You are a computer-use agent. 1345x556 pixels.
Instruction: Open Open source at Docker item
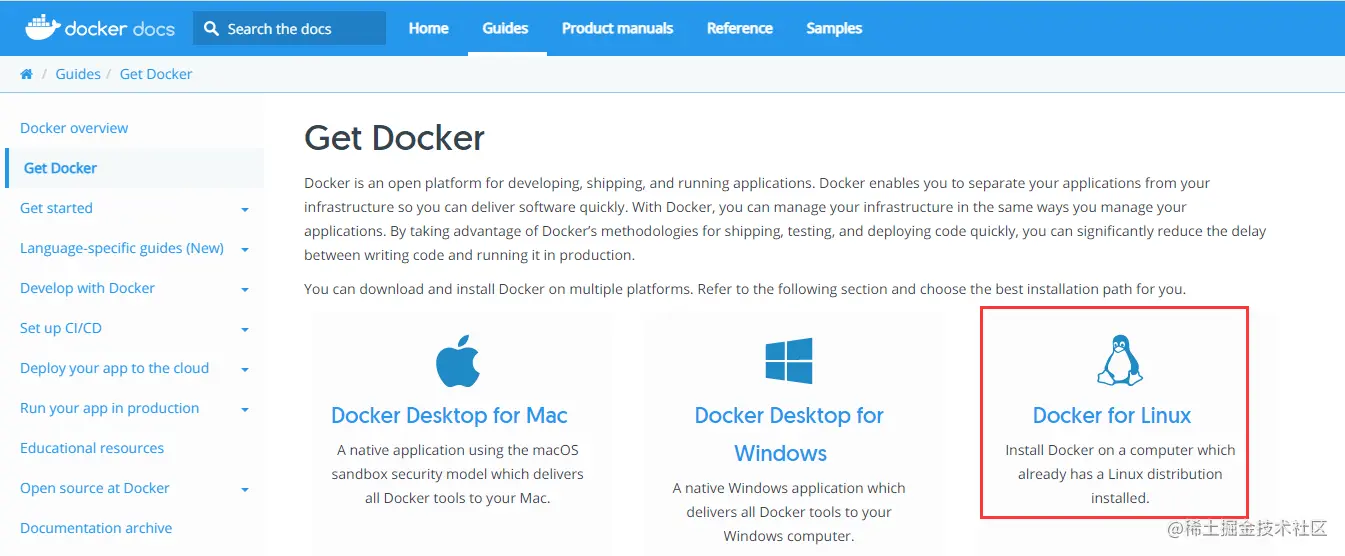click(95, 488)
